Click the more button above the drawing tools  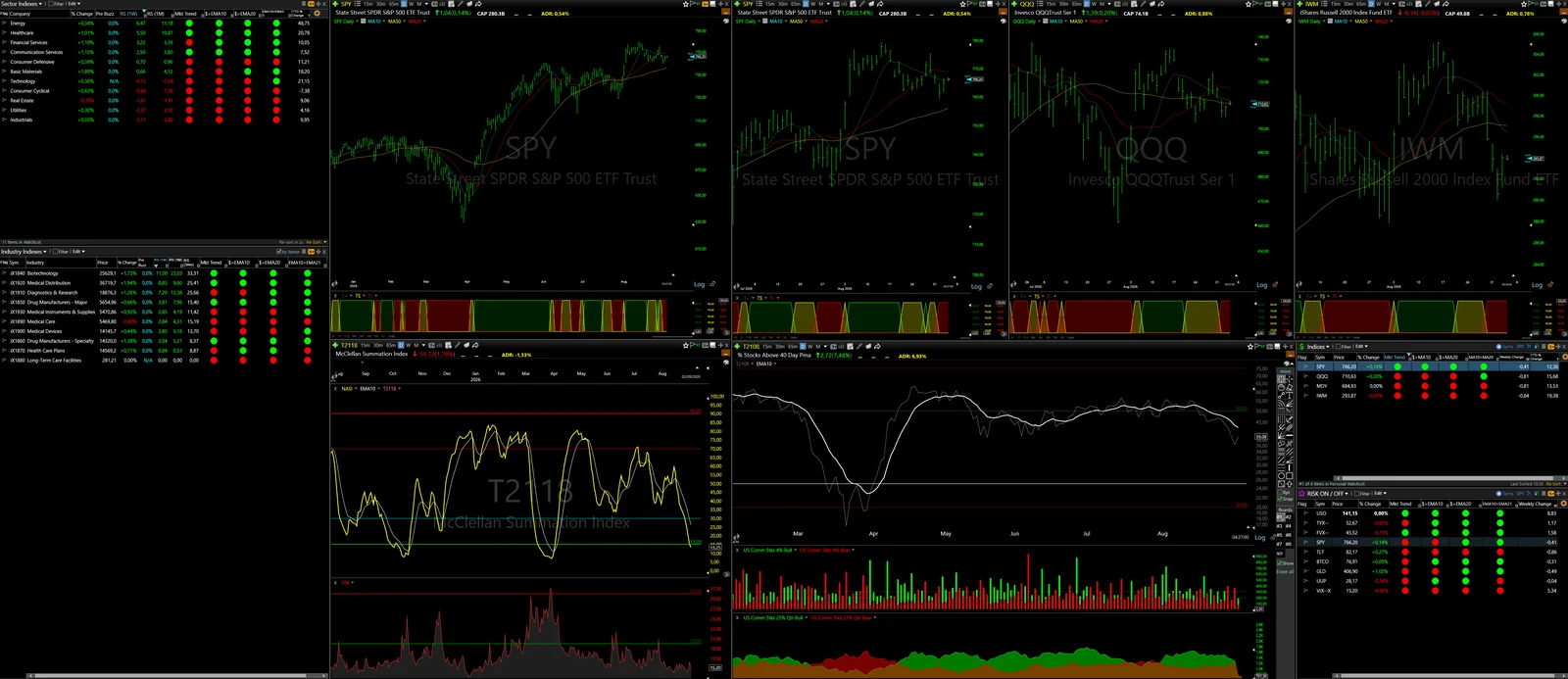1286,373
